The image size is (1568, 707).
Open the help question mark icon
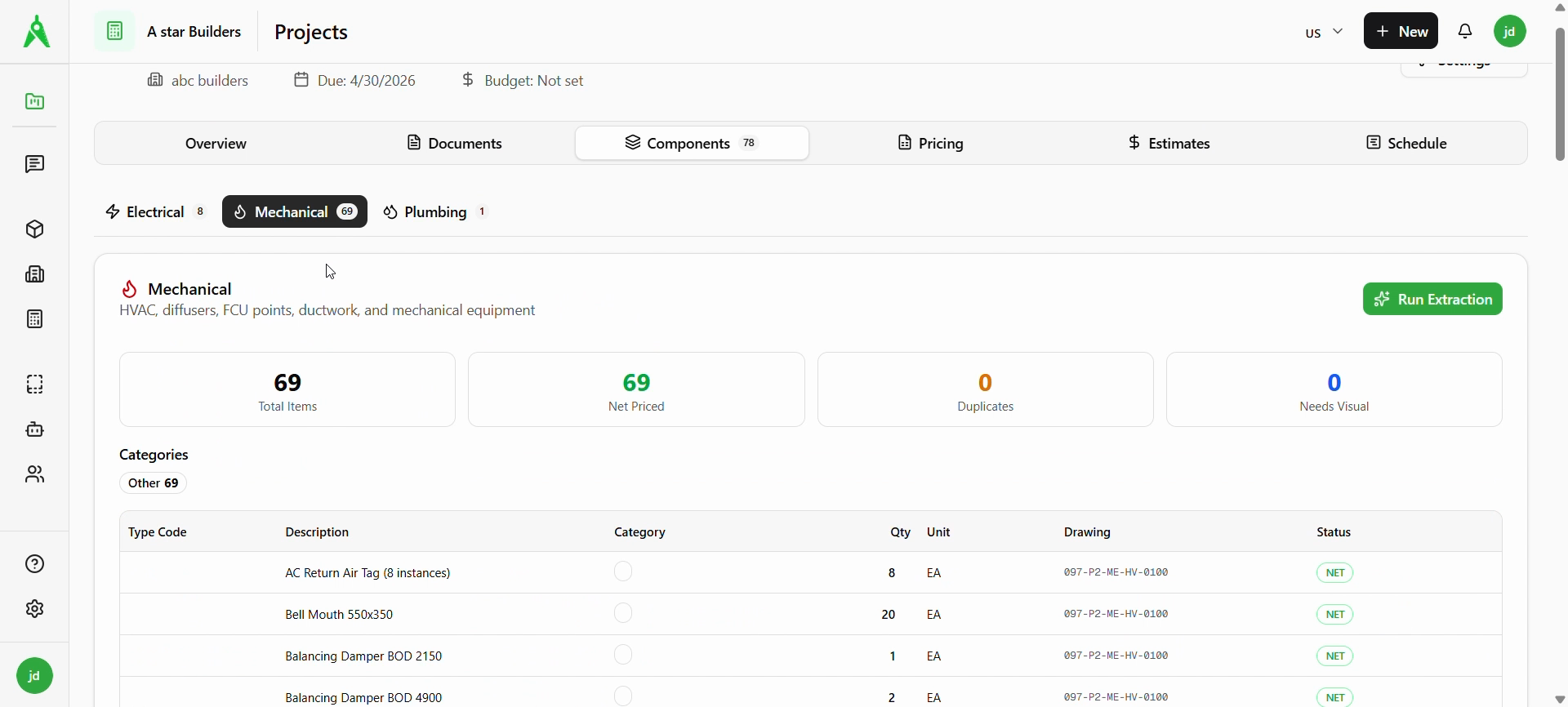coord(34,564)
